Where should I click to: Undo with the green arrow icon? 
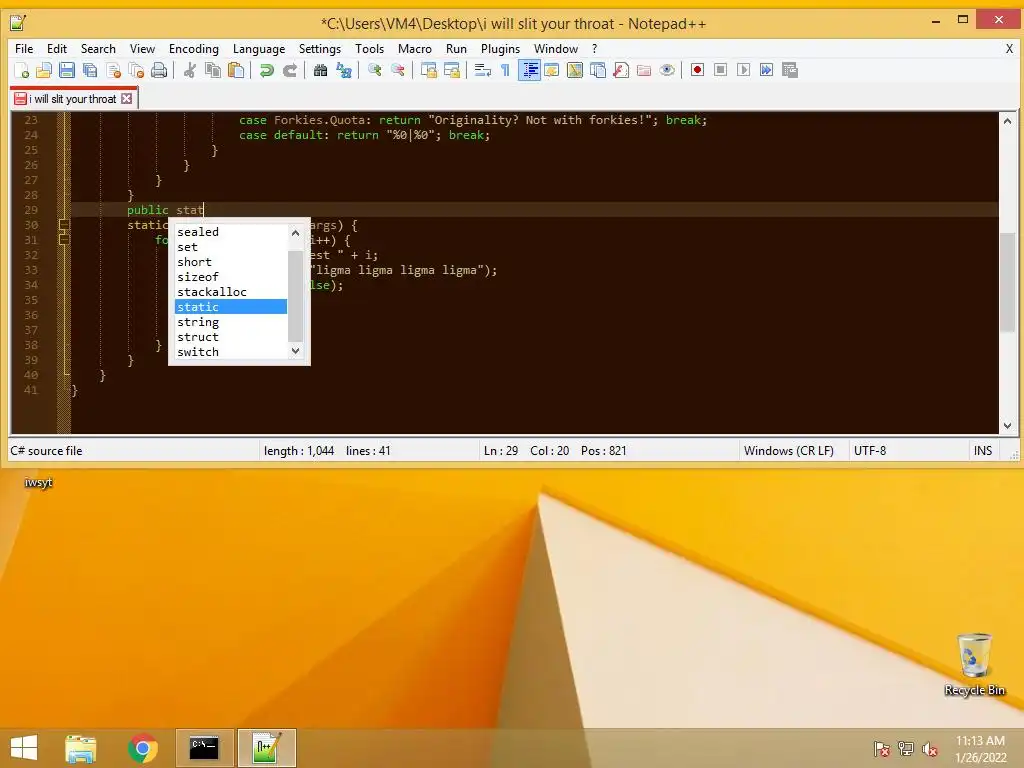tap(266, 70)
